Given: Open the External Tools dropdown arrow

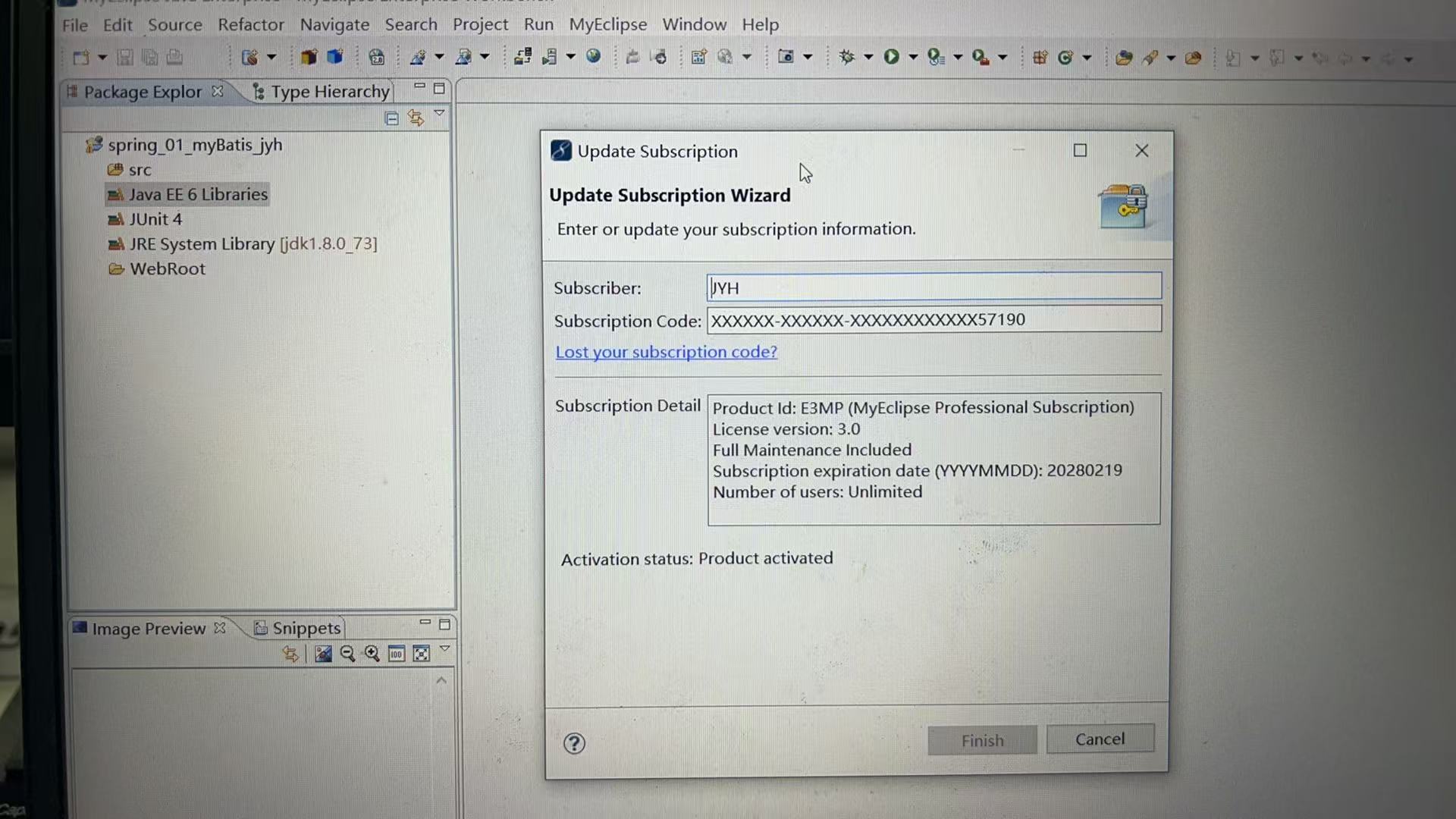Looking at the screenshot, I should (1003, 58).
